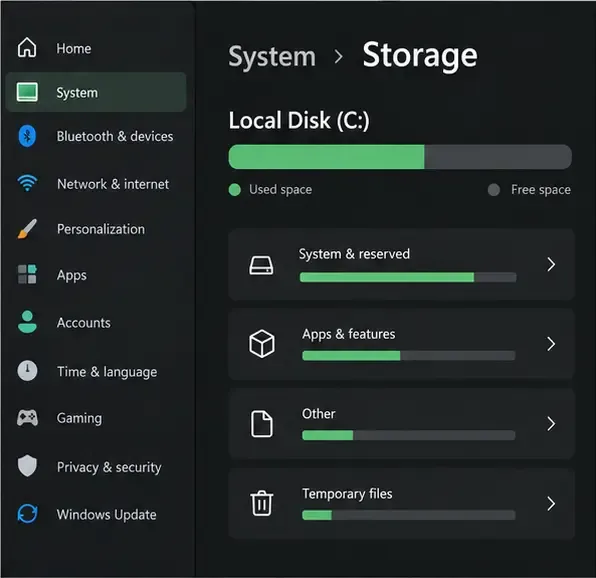The width and height of the screenshot is (596, 578).
Task: Click the Other usage bar
Action: (409, 435)
